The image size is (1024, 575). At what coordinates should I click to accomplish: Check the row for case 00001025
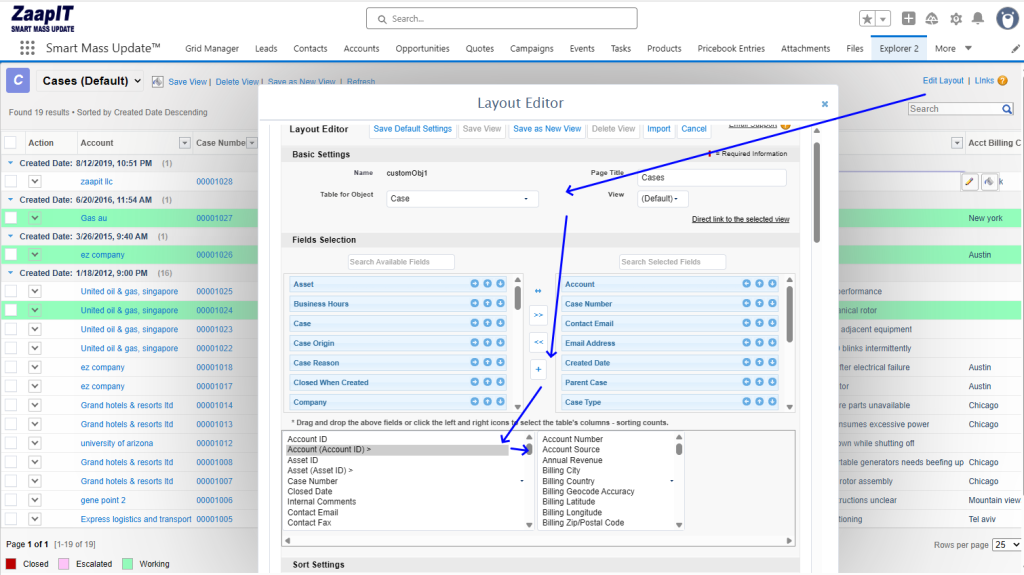point(11,291)
